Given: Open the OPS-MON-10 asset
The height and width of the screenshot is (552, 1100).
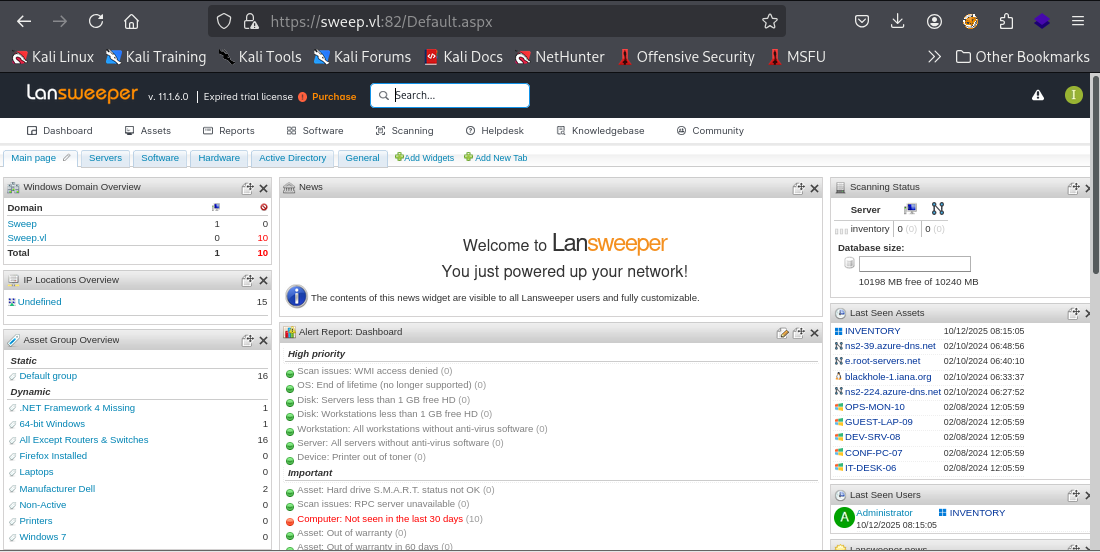Looking at the screenshot, I should [874, 407].
